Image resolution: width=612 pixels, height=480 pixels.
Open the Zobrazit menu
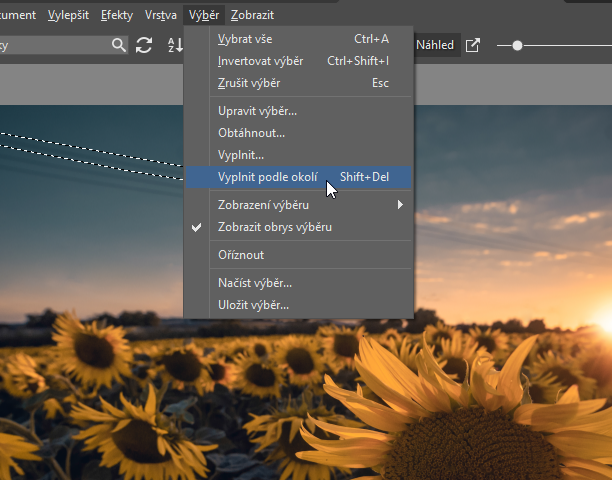(252, 15)
